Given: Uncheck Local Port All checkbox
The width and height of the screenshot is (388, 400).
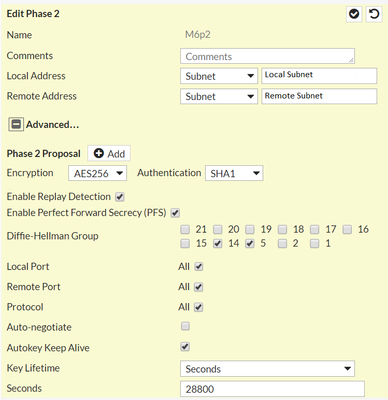Looking at the screenshot, I should [x=199, y=267].
